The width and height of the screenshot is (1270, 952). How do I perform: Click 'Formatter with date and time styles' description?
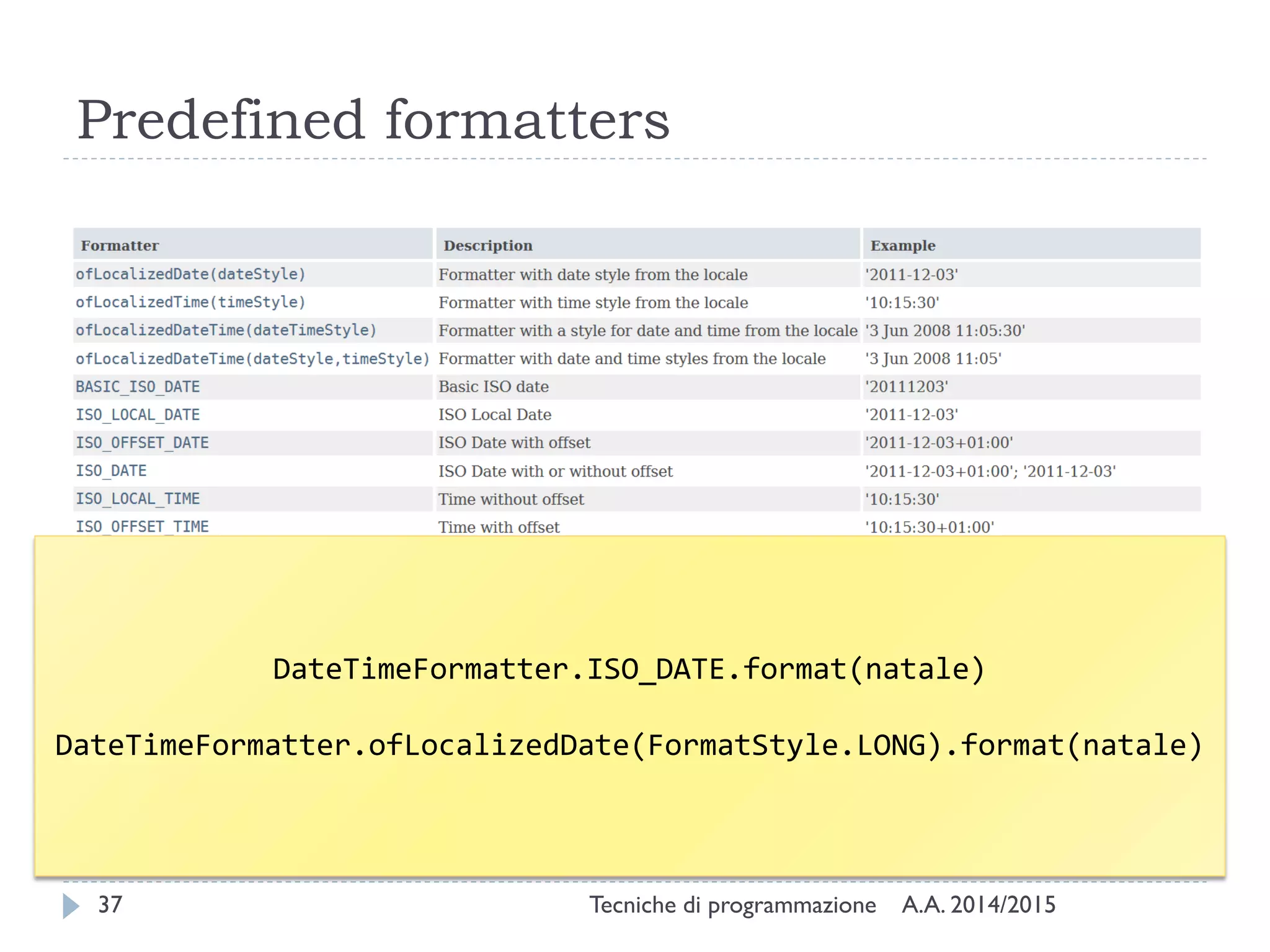[632, 359]
